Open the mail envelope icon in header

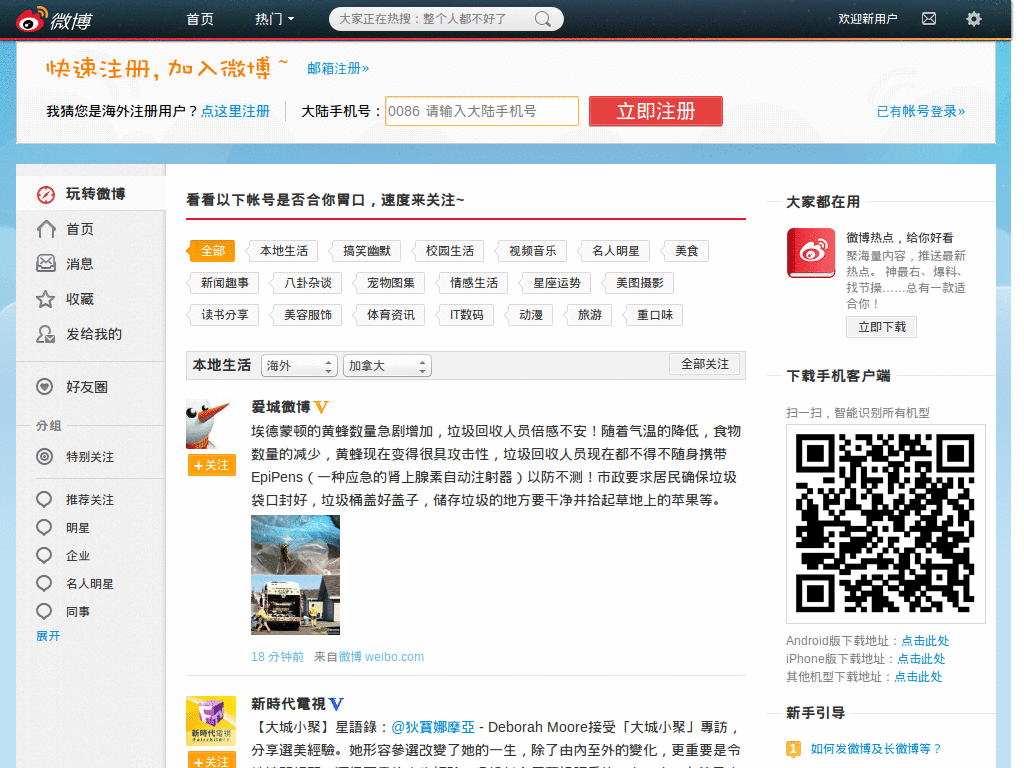click(929, 19)
